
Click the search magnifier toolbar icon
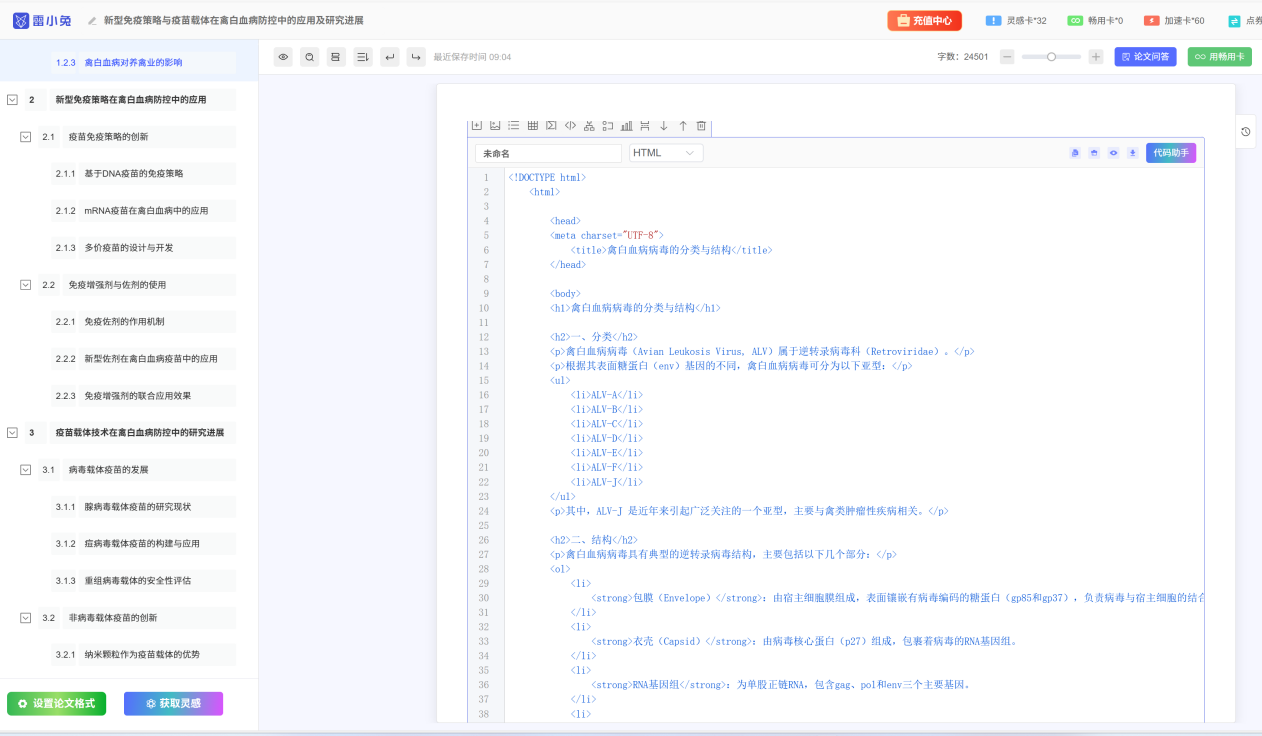click(310, 57)
